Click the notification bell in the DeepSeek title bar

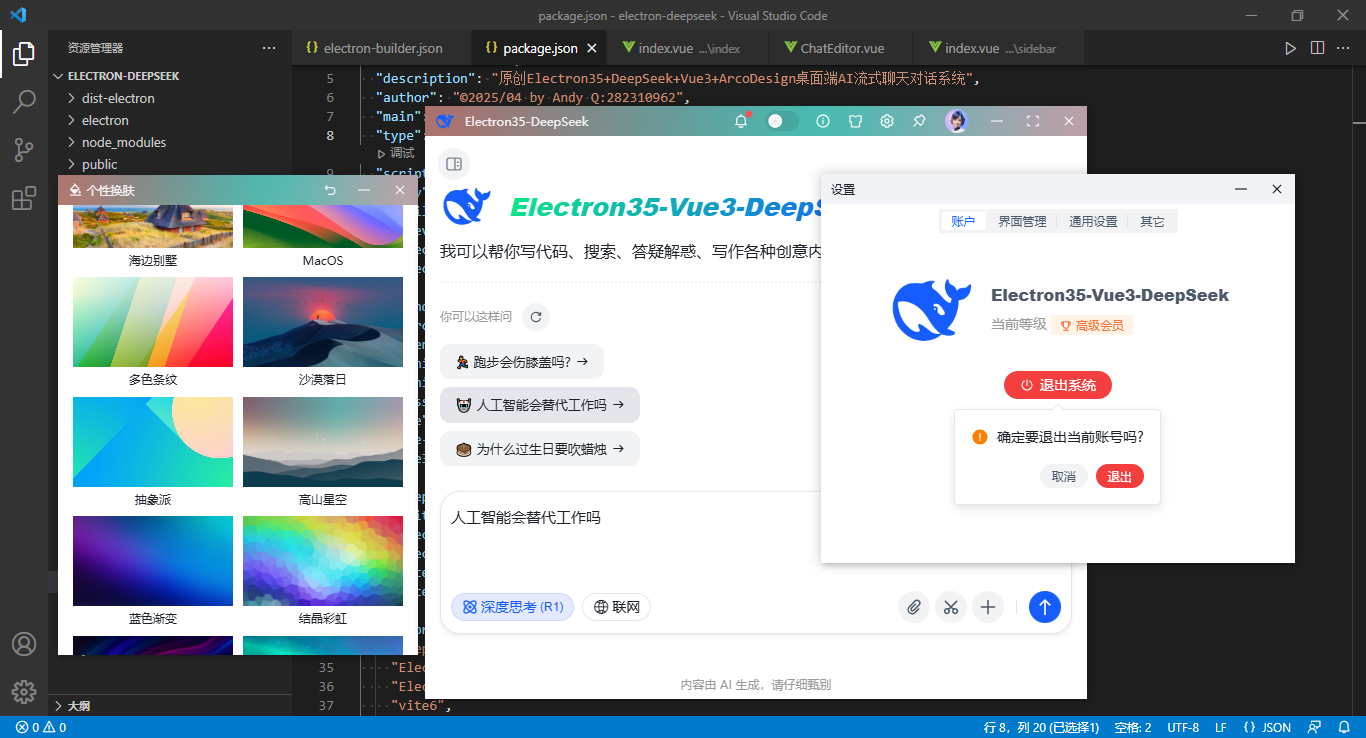[741, 121]
